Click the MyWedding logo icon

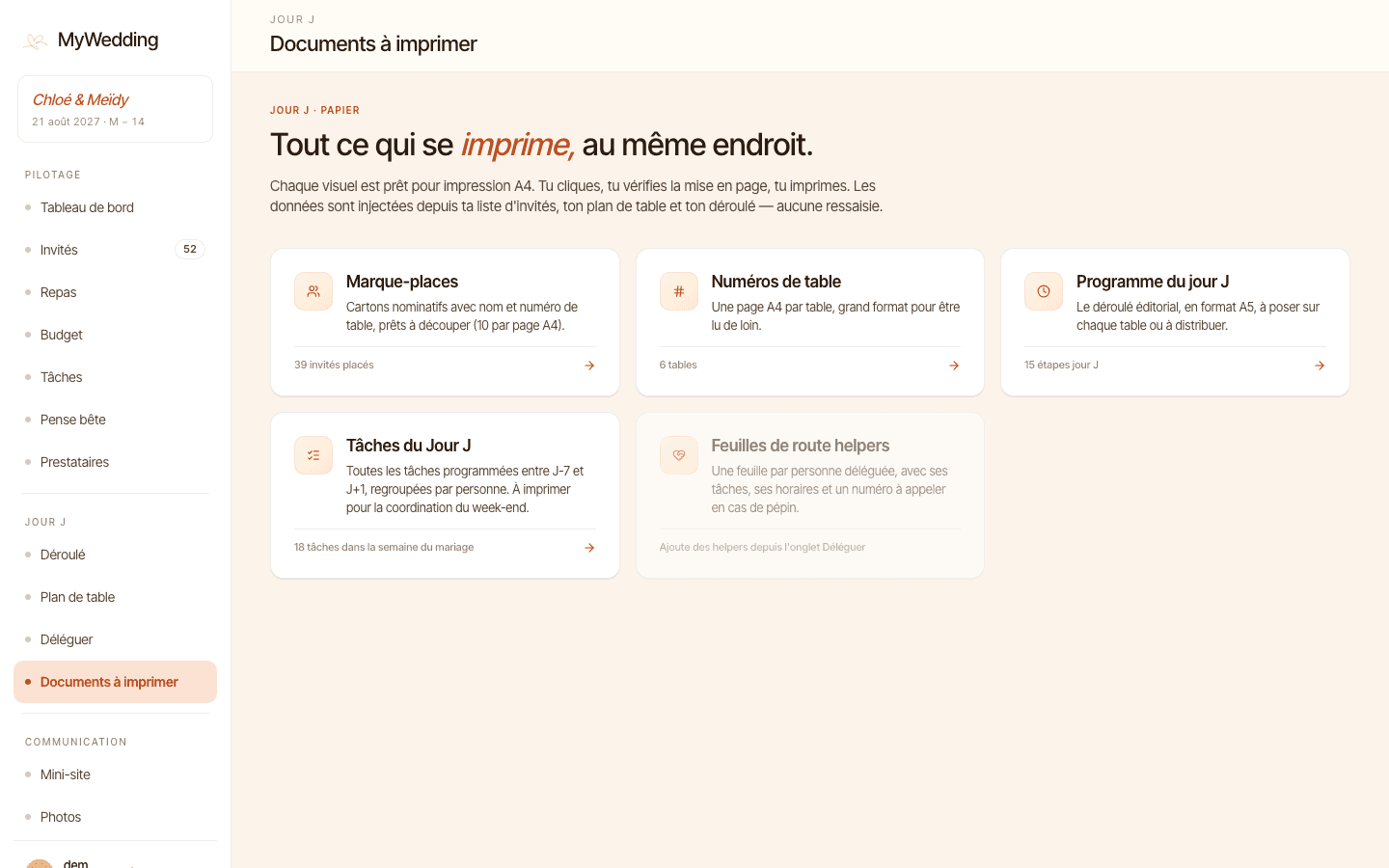pyautogui.click(x=36, y=41)
